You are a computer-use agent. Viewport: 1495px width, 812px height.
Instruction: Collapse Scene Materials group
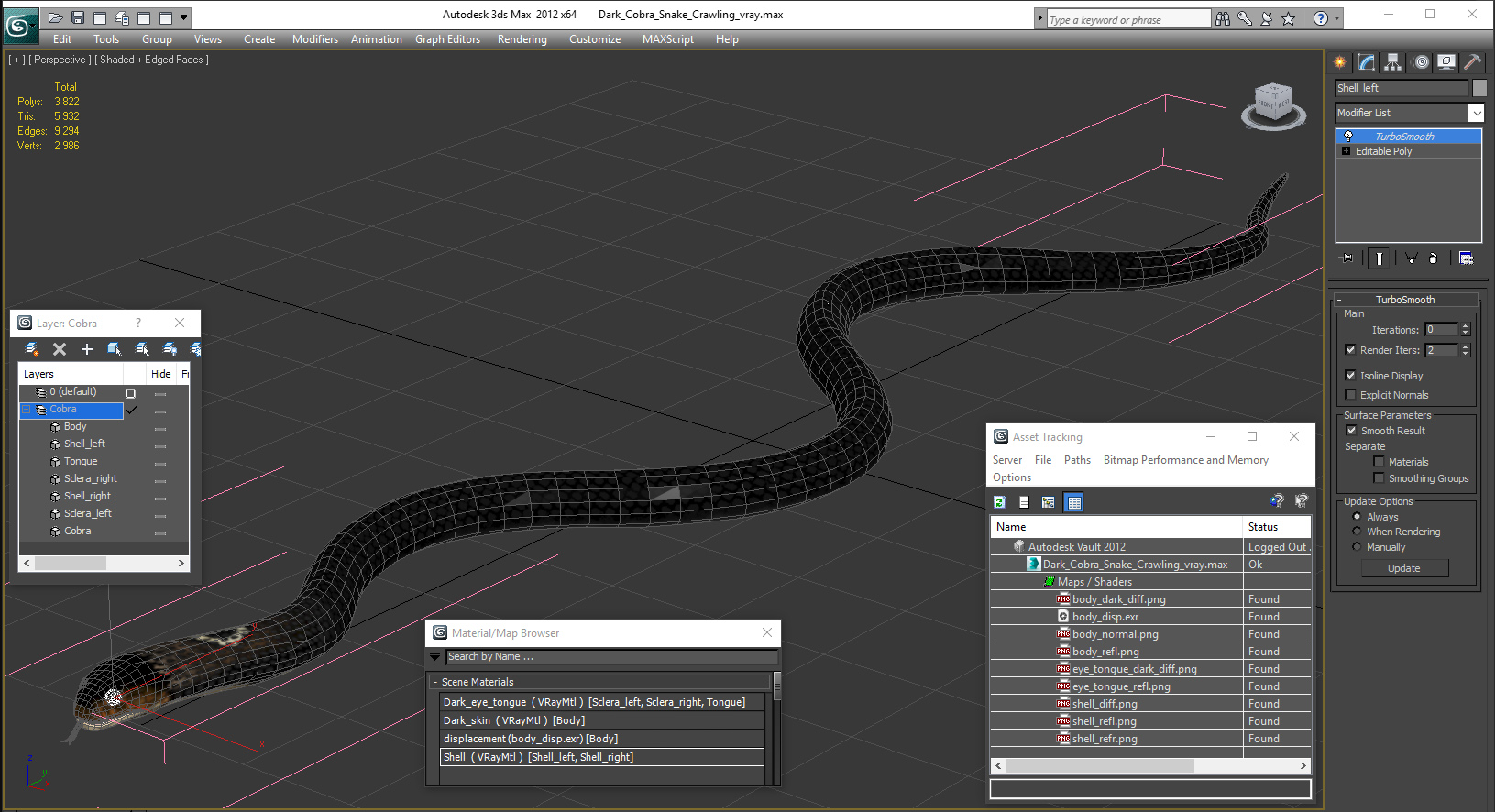click(x=435, y=682)
